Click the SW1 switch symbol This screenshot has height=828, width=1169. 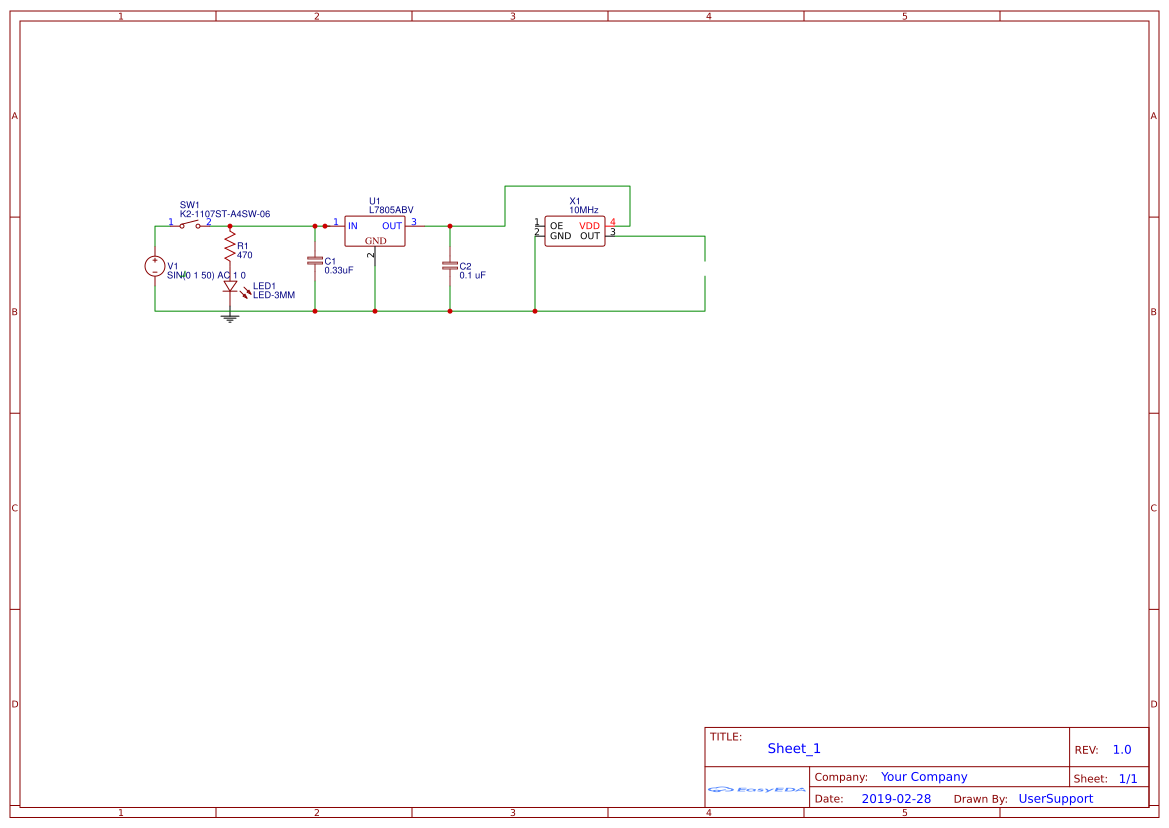click(x=190, y=225)
